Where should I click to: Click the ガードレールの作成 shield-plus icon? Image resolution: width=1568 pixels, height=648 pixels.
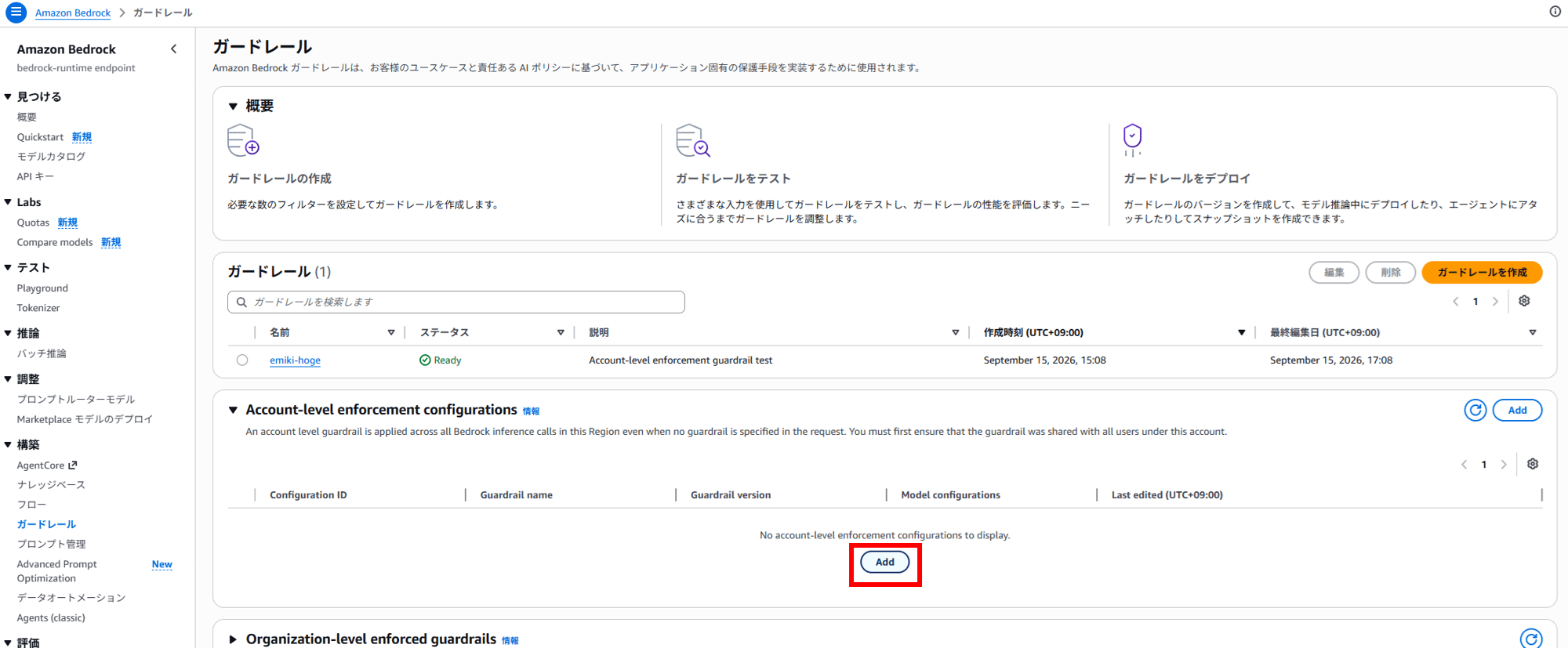point(243,140)
